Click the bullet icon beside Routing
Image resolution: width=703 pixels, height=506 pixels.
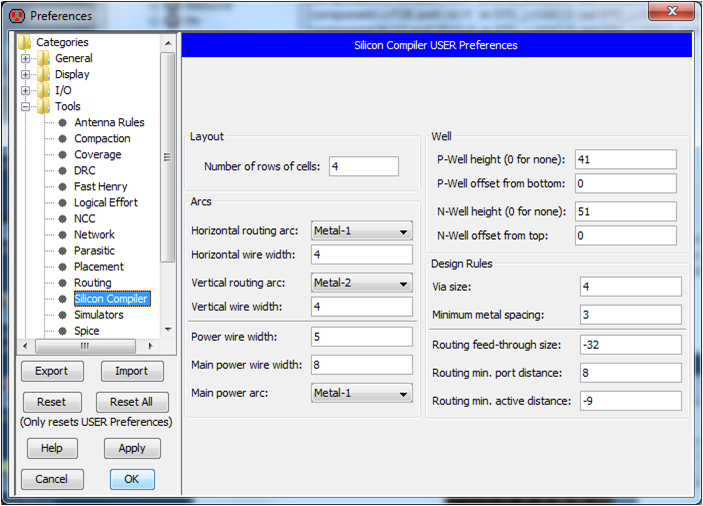click(x=62, y=283)
